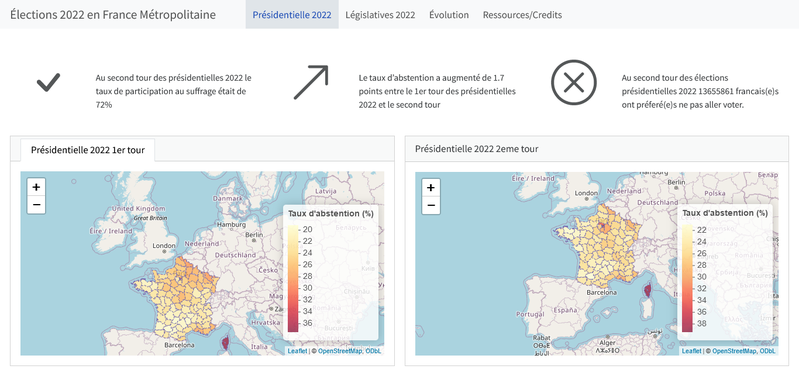
Task: Open the Leaflet link on left map
Action: click(298, 351)
